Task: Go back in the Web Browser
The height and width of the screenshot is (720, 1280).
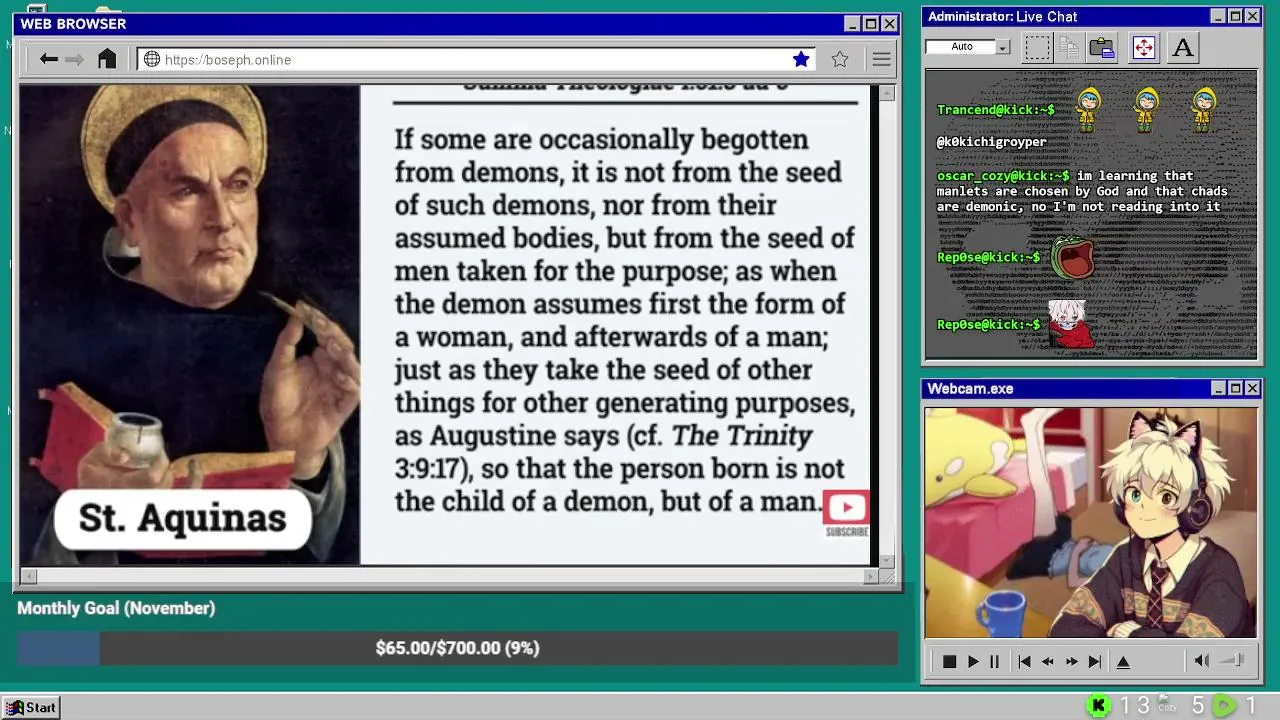Action: [x=48, y=60]
